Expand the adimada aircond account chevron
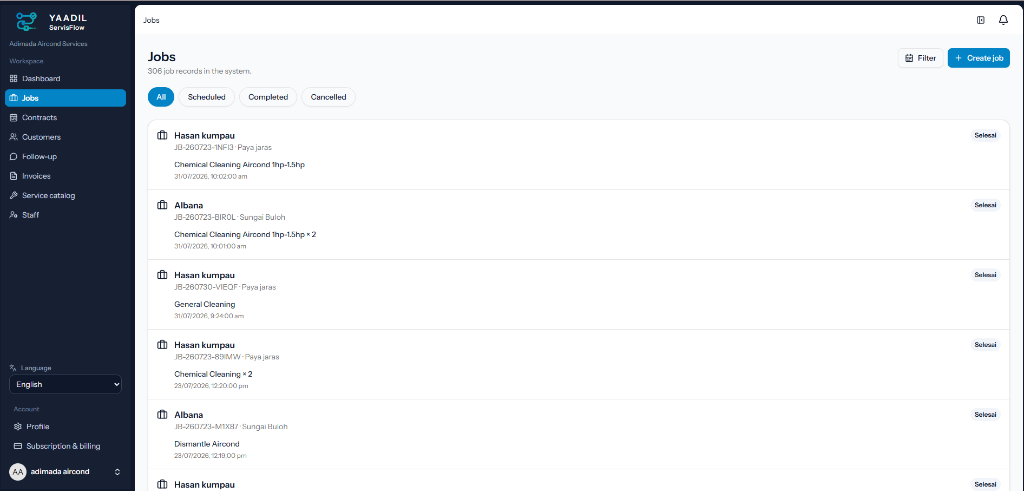 click(118, 471)
